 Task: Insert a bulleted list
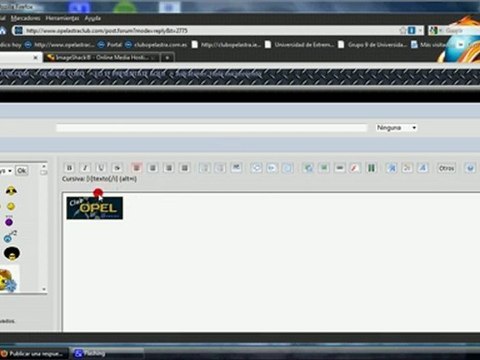[204, 168]
